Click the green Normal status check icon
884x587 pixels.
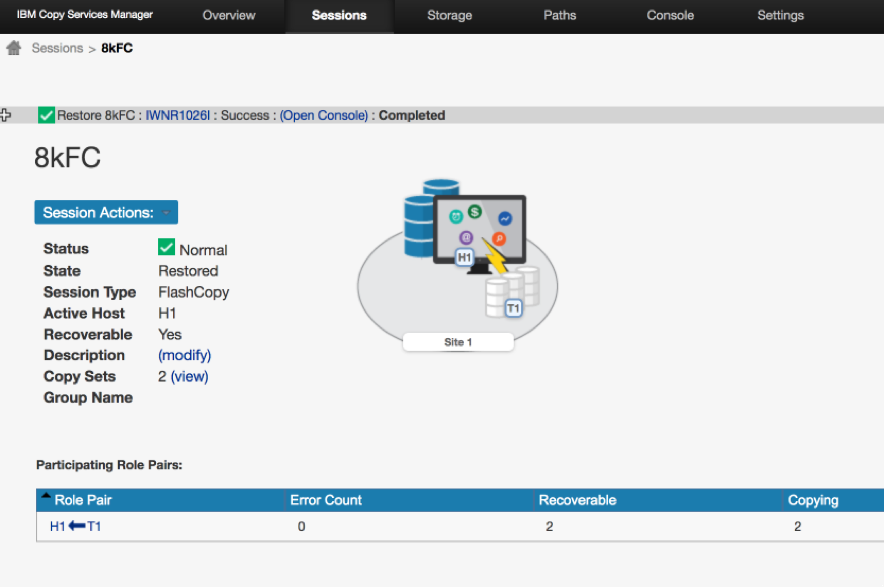pos(166,247)
